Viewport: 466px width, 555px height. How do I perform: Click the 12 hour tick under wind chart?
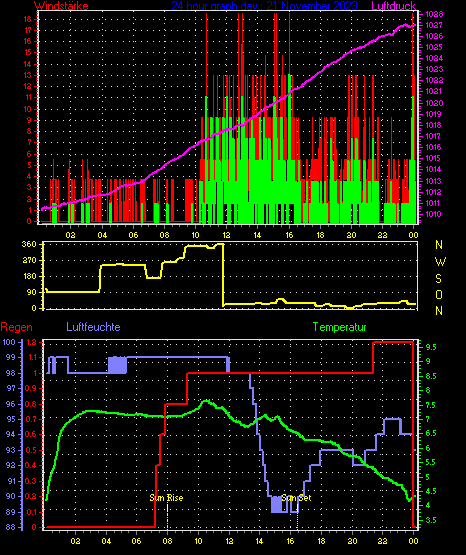[x=226, y=235]
